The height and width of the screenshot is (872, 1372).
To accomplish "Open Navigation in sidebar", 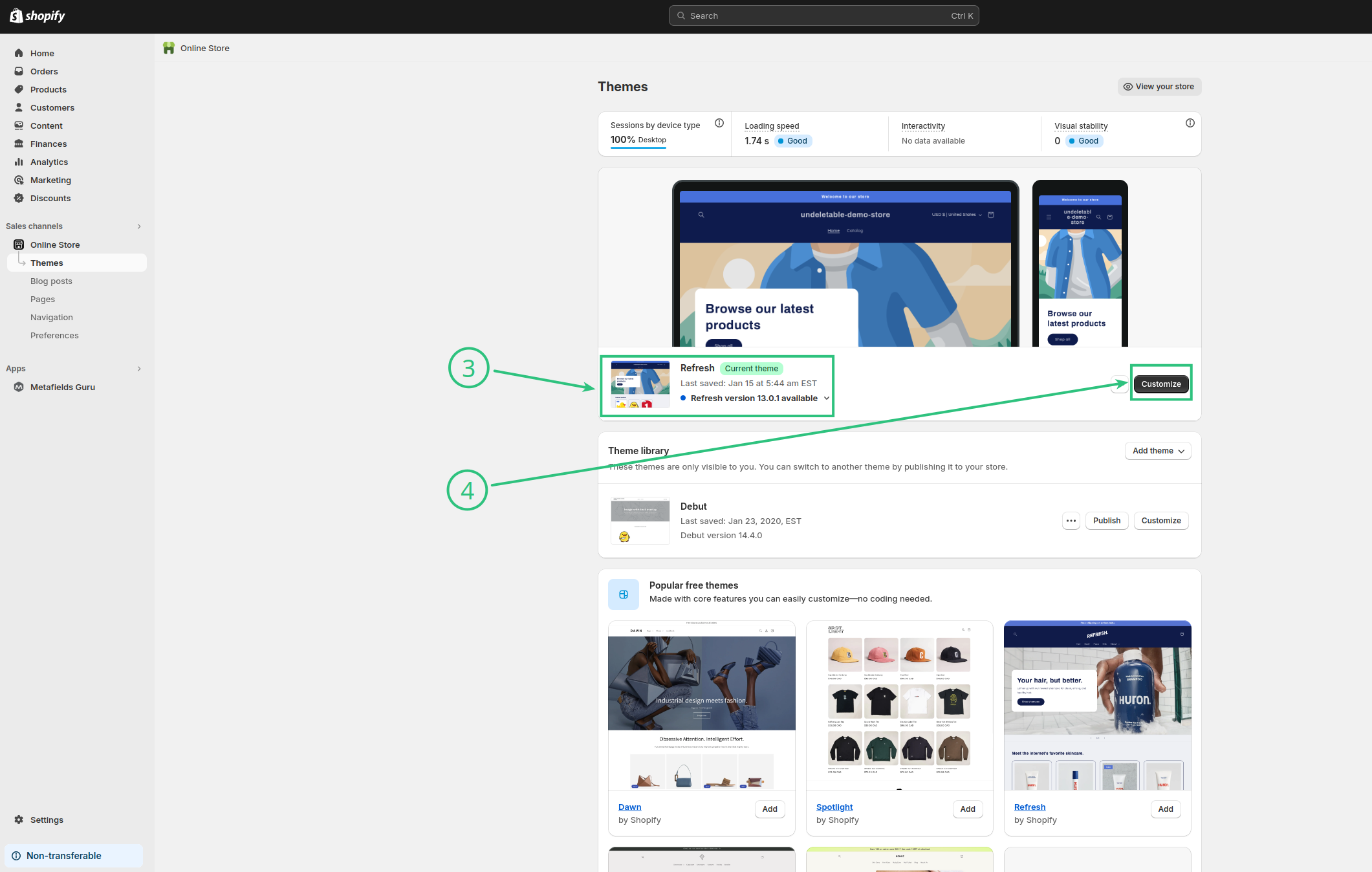I will 52,317.
